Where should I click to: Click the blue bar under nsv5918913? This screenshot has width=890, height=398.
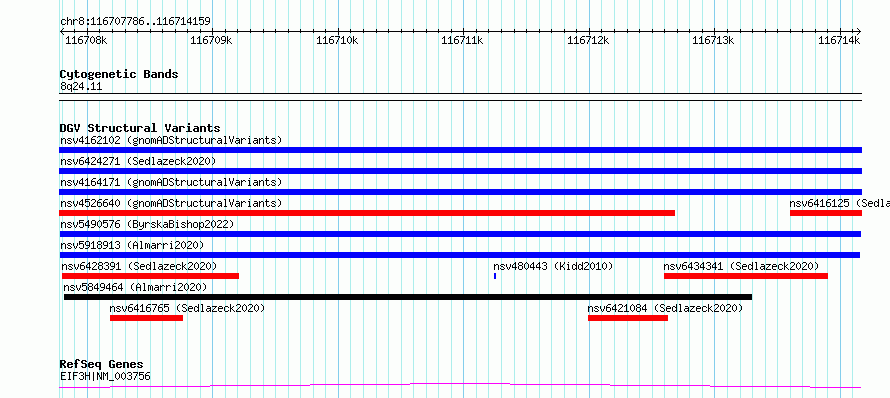coord(459,255)
